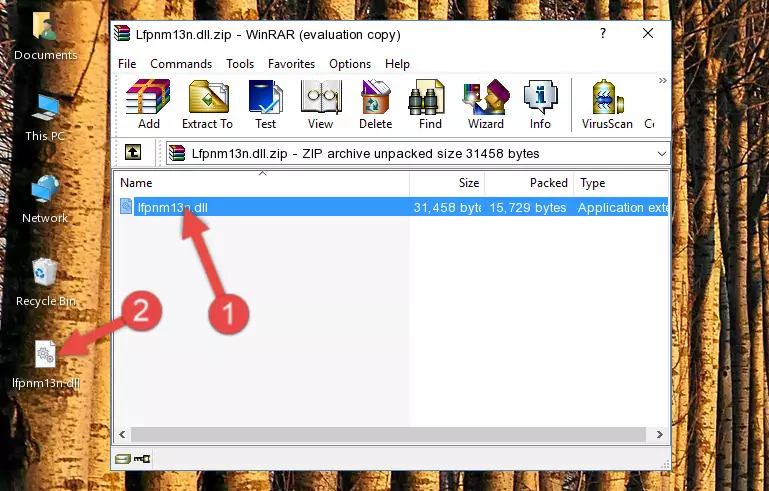
Task: Click the Application extension type cell
Action: (x=622, y=207)
